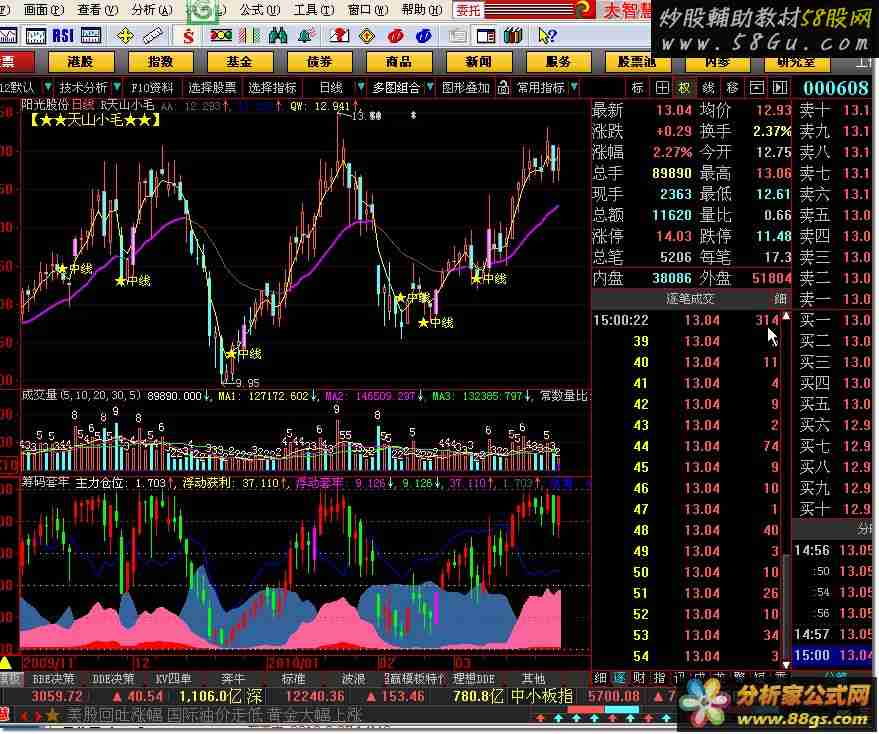879x734 pixels.
Task: Expand the 日线 period dropdown arrow
Action: [x=360, y=87]
